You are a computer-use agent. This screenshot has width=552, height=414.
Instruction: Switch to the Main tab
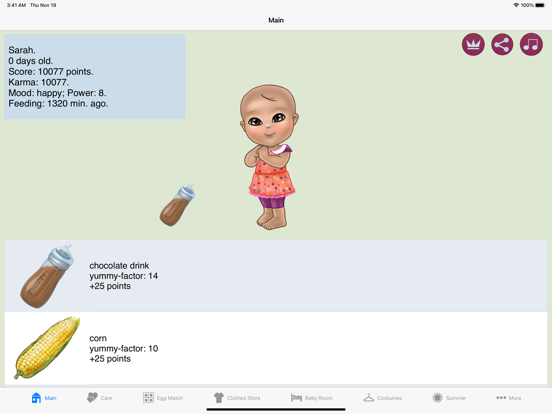pos(44,398)
